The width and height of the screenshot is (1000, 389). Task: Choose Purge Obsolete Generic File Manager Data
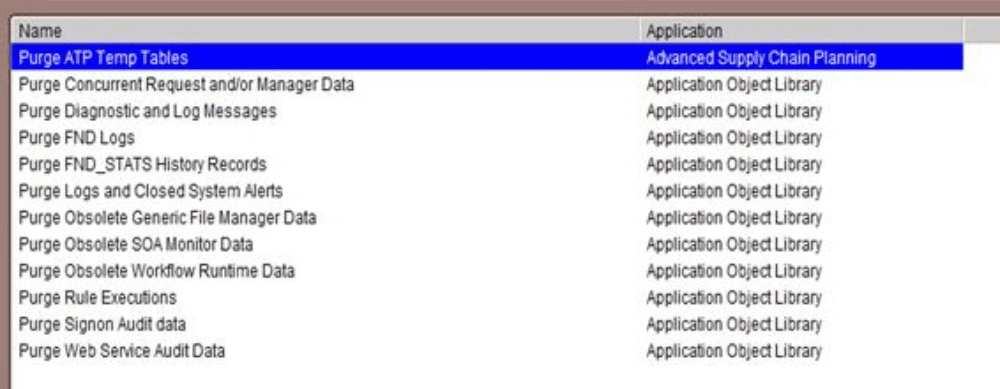pyautogui.click(x=167, y=218)
